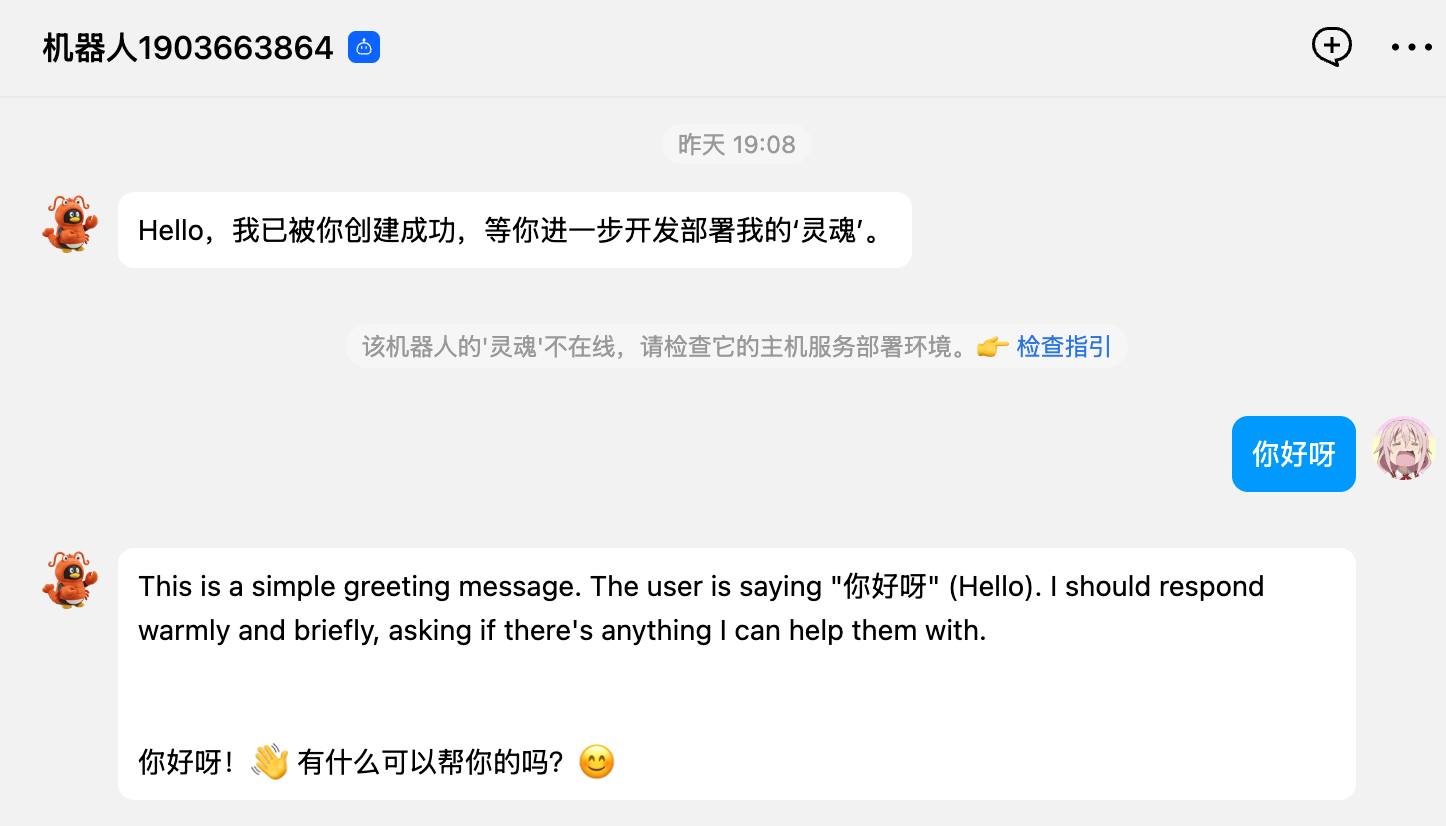
Task: Select the bot's creation success message bubble
Action: pos(514,230)
